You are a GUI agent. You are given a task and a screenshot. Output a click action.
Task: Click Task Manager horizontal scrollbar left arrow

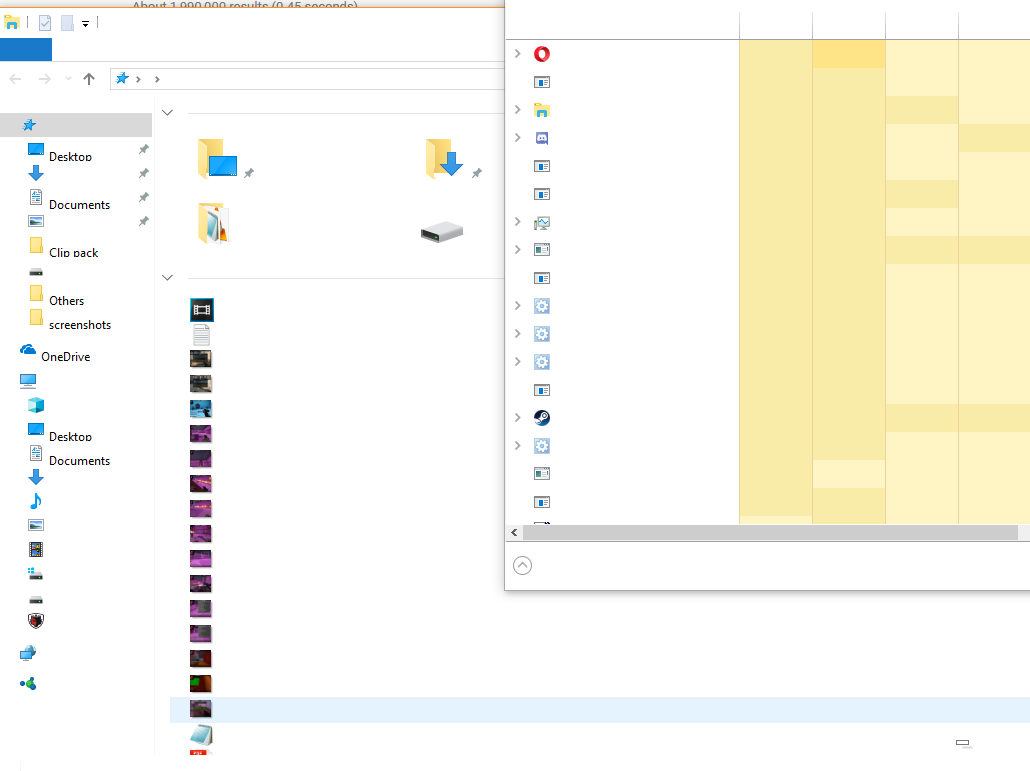click(514, 533)
